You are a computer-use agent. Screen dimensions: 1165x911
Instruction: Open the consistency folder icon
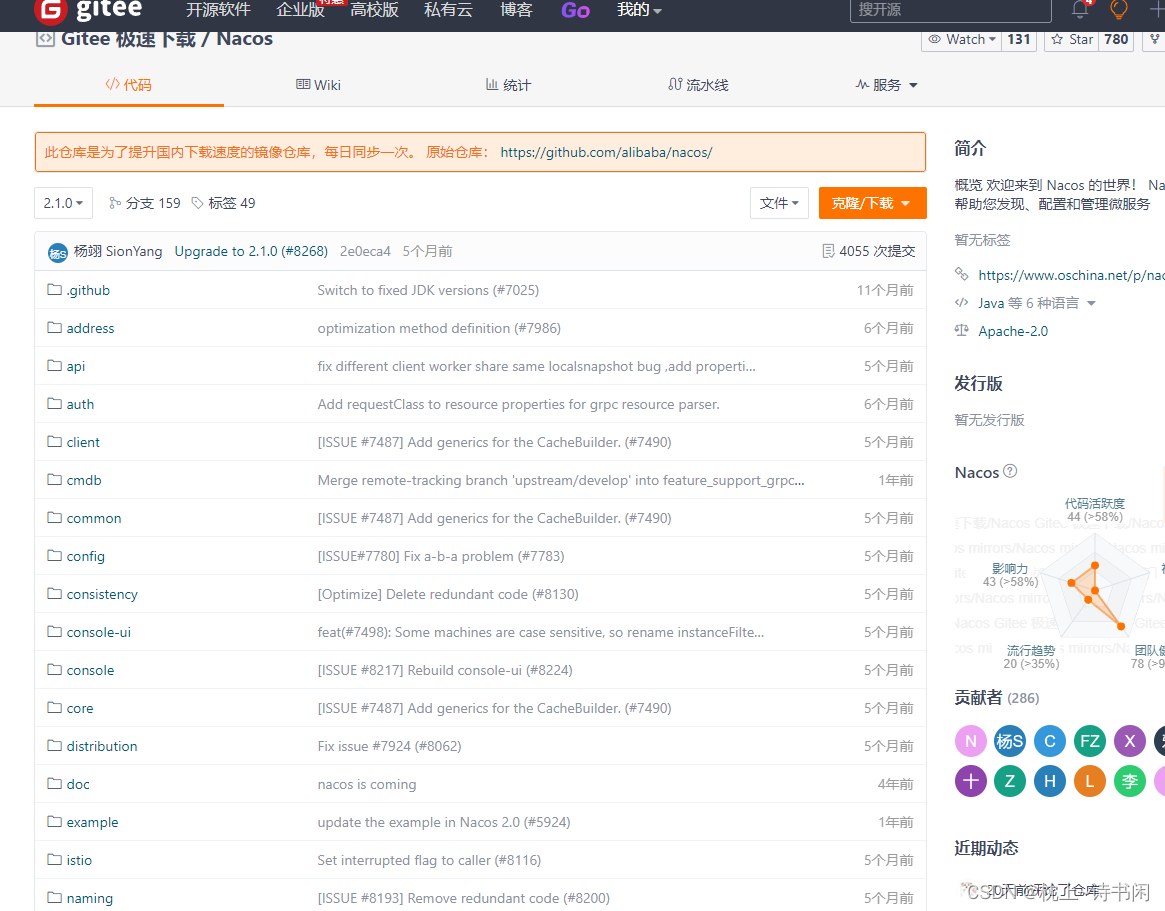coord(54,593)
